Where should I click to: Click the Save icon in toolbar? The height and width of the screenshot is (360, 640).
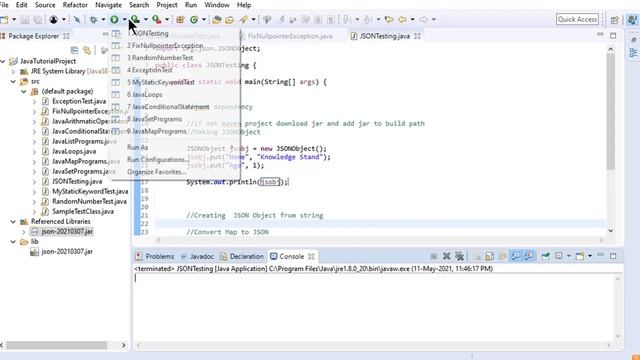(x=24, y=19)
